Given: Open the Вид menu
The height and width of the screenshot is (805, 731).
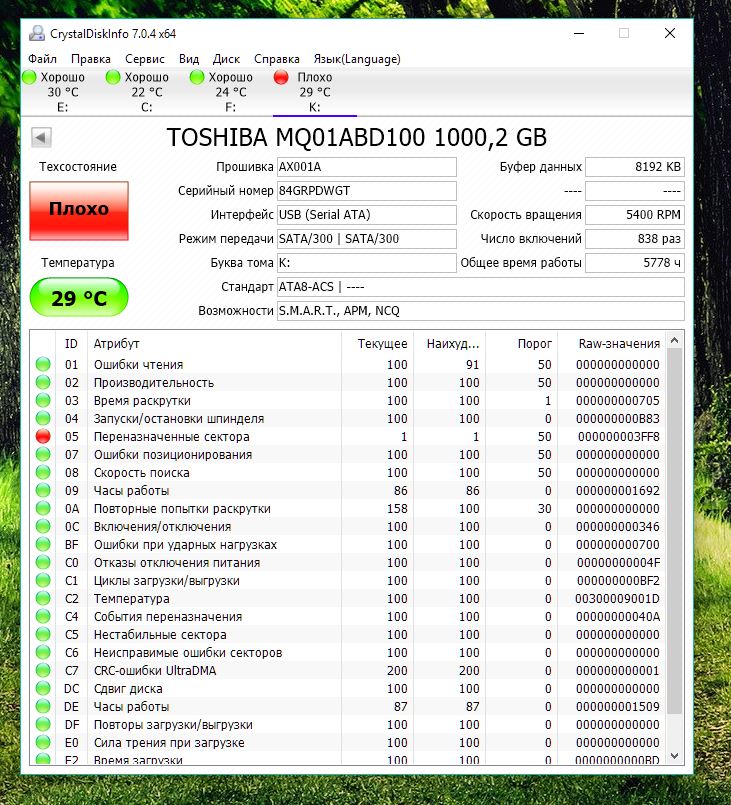Looking at the screenshot, I should (189, 59).
